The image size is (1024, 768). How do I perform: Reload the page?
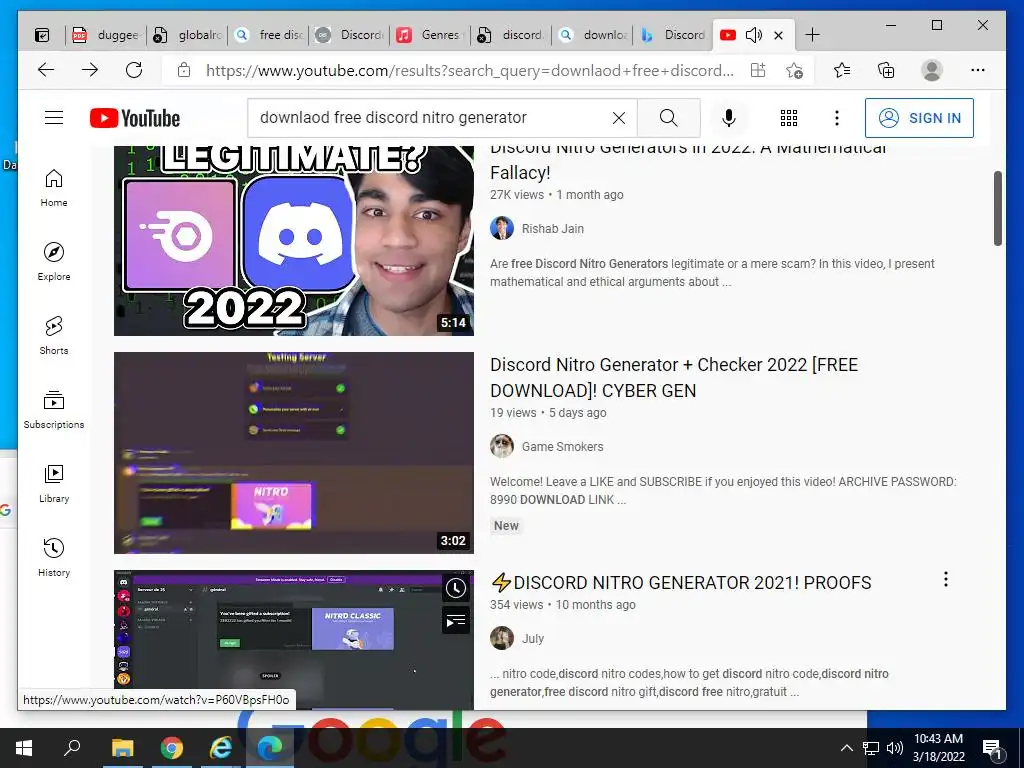tap(134, 70)
